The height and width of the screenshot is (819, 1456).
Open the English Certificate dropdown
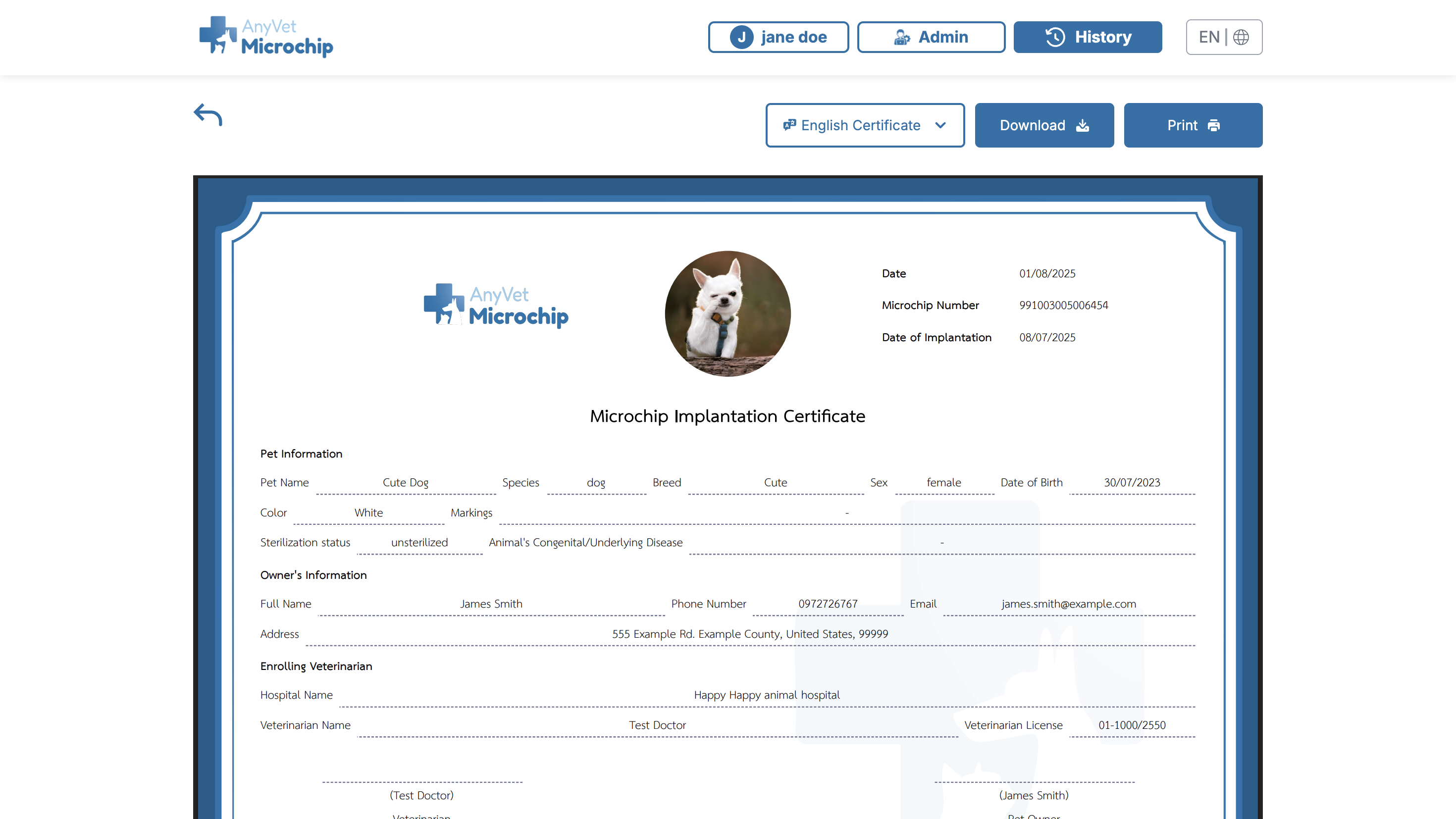pyautogui.click(x=865, y=125)
